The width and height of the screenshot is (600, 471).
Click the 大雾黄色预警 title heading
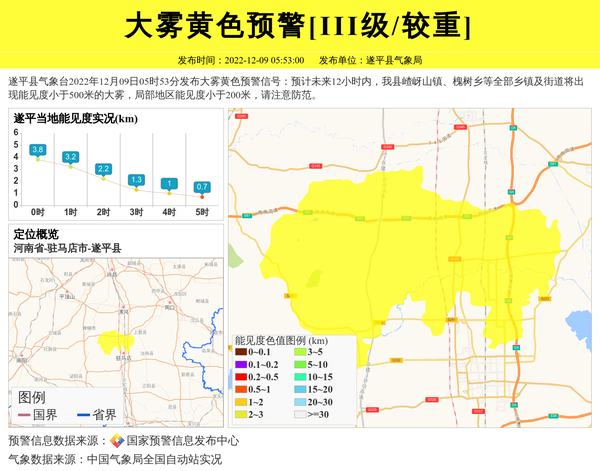coord(297,26)
